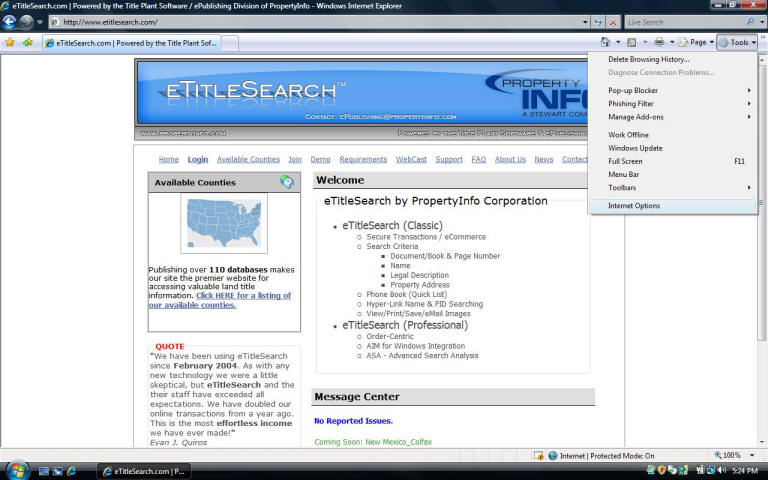Open the recent pages dropdown beside Forward
The width and height of the screenshot is (768, 480).
[x=40, y=22]
